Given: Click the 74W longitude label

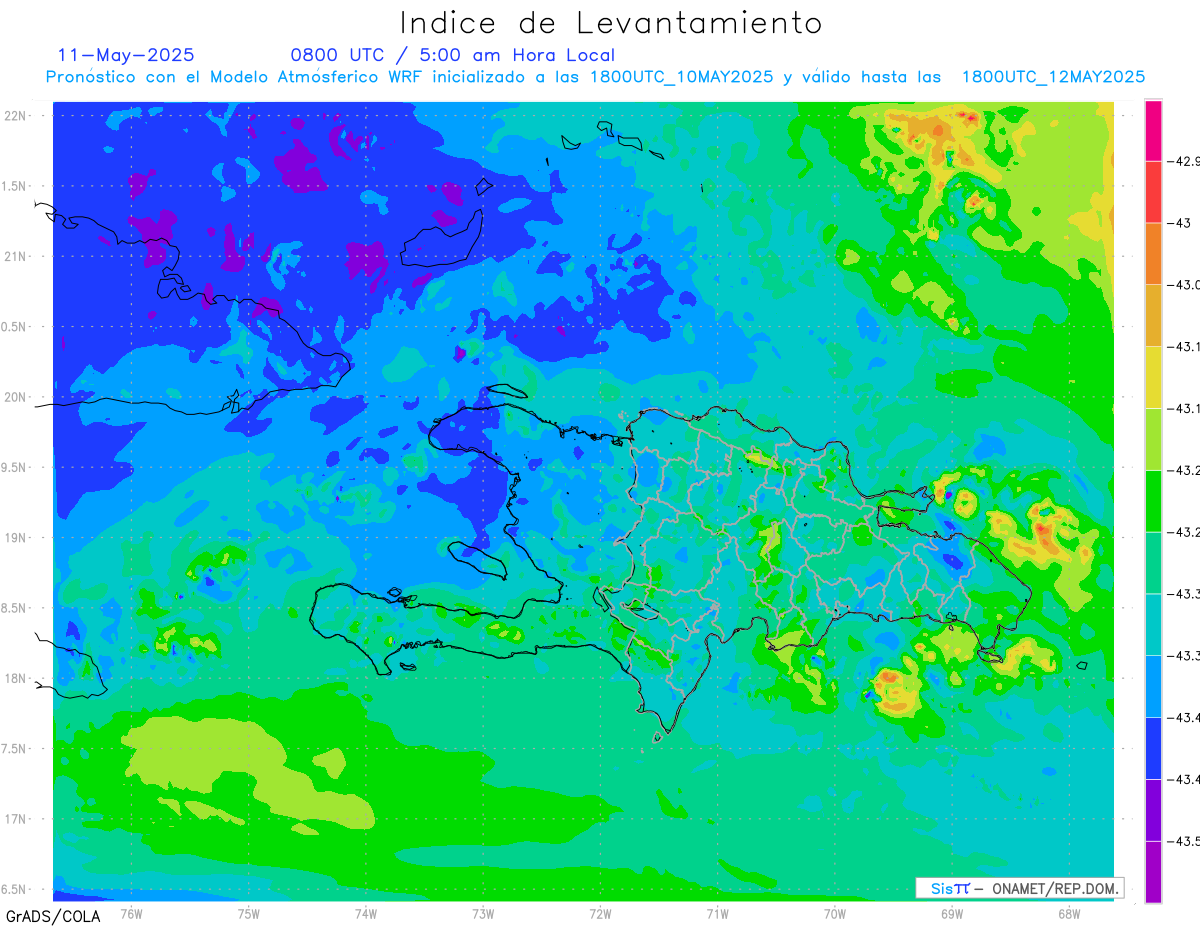Looking at the screenshot, I should point(366,913).
